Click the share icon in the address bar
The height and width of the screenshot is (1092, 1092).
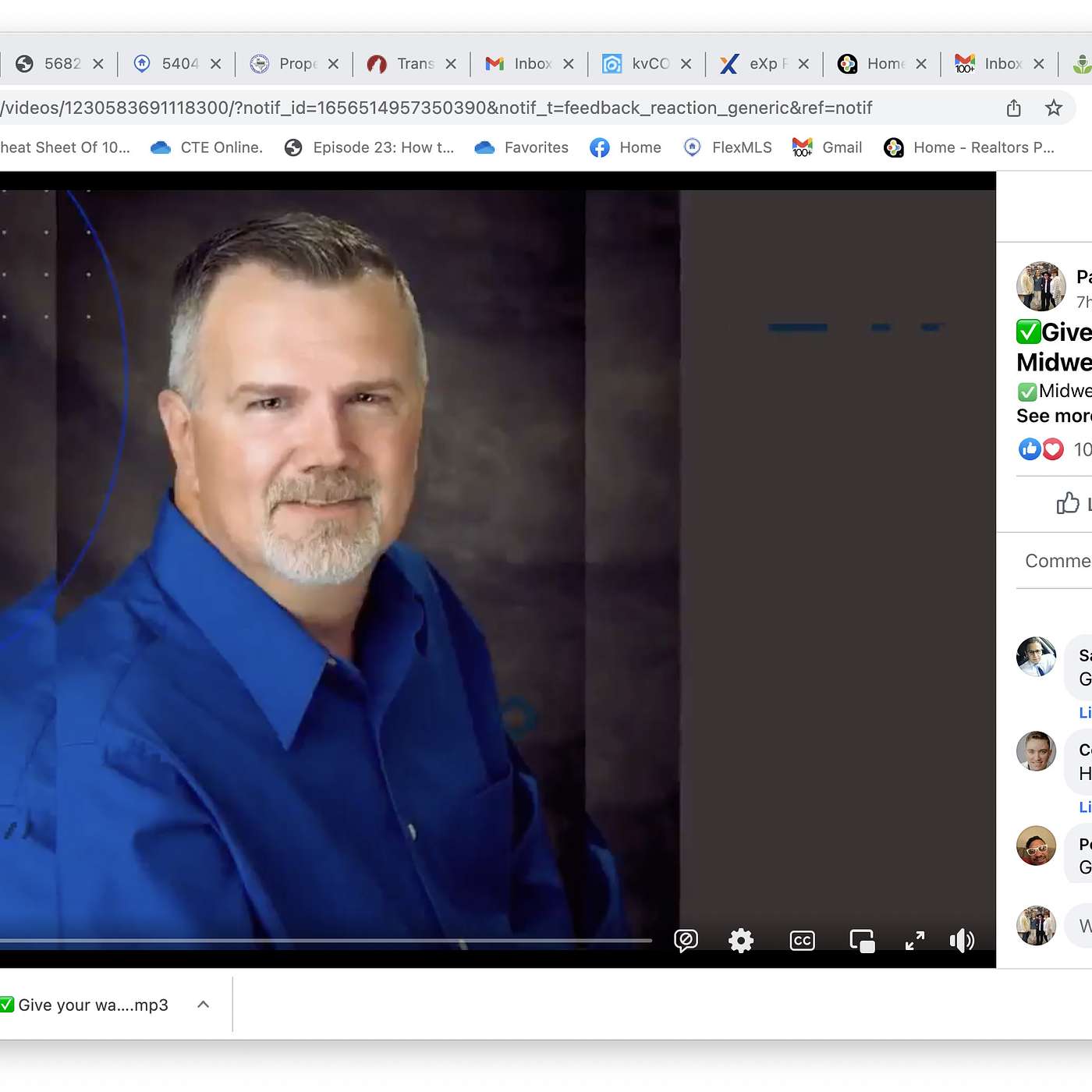tap(1013, 108)
